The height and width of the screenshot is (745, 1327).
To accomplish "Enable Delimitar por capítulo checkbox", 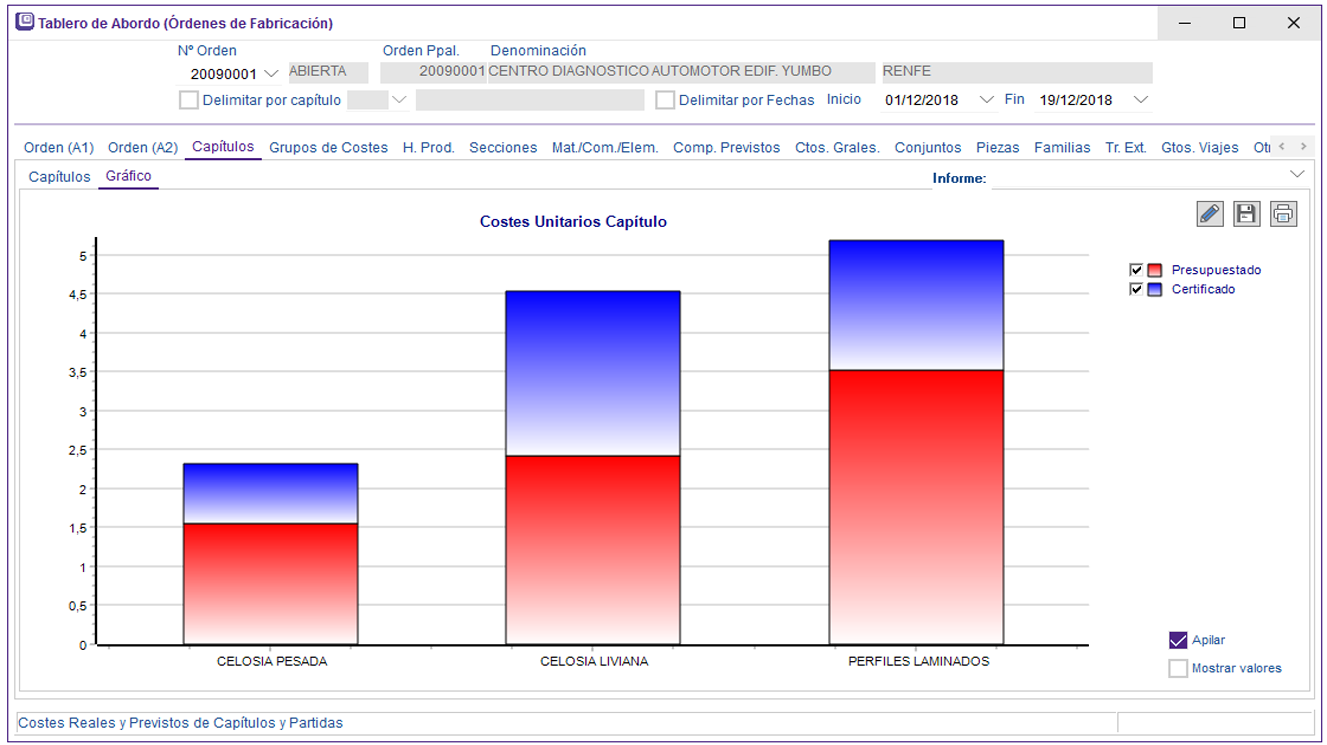I will coord(189,100).
